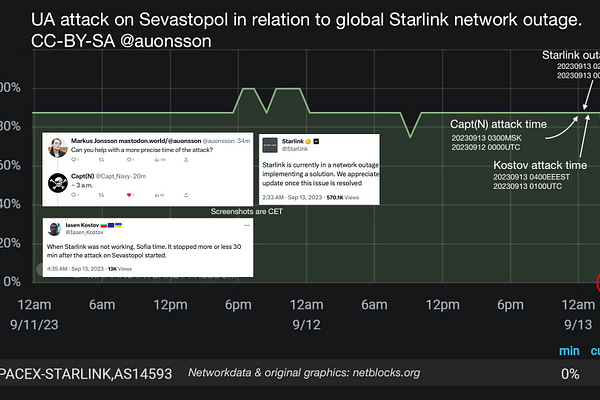Image resolution: width=600 pixels, height=400 pixels.
Task: Click the Markus Jonsson mastodon.world display name
Action: [x=136, y=141]
